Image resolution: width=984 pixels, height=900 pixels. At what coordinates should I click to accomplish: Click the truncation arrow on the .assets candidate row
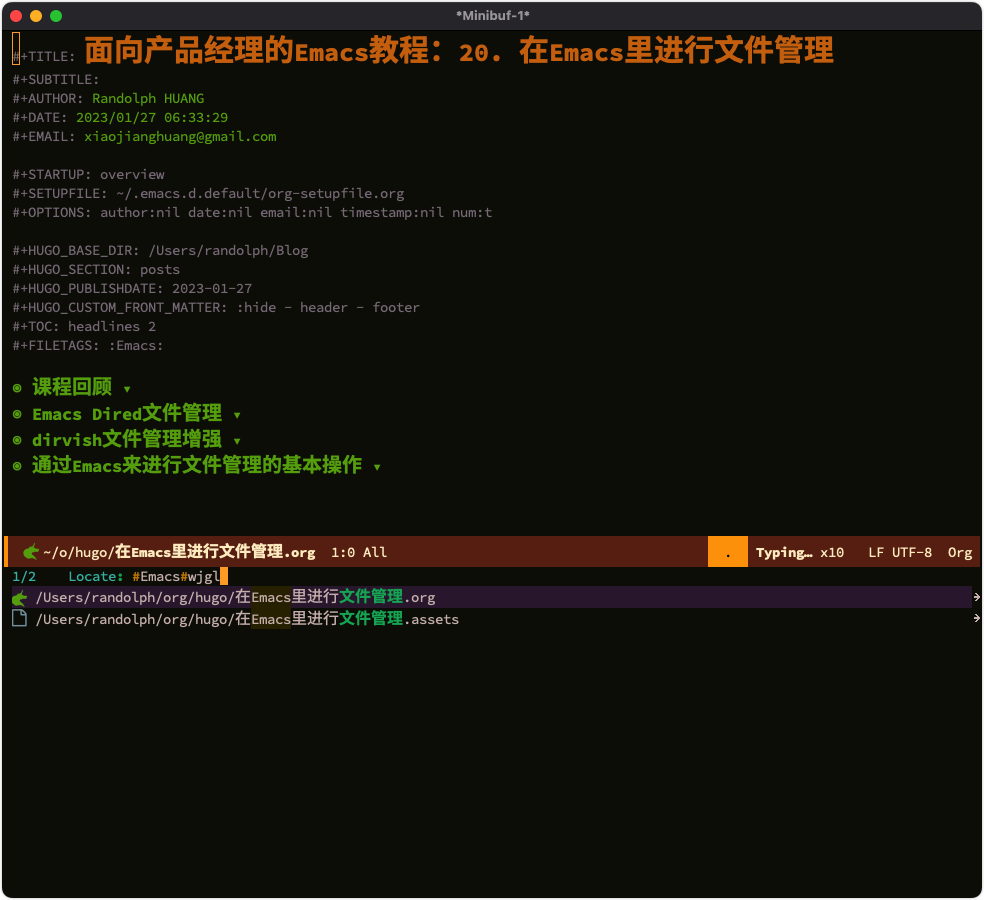(x=976, y=618)
